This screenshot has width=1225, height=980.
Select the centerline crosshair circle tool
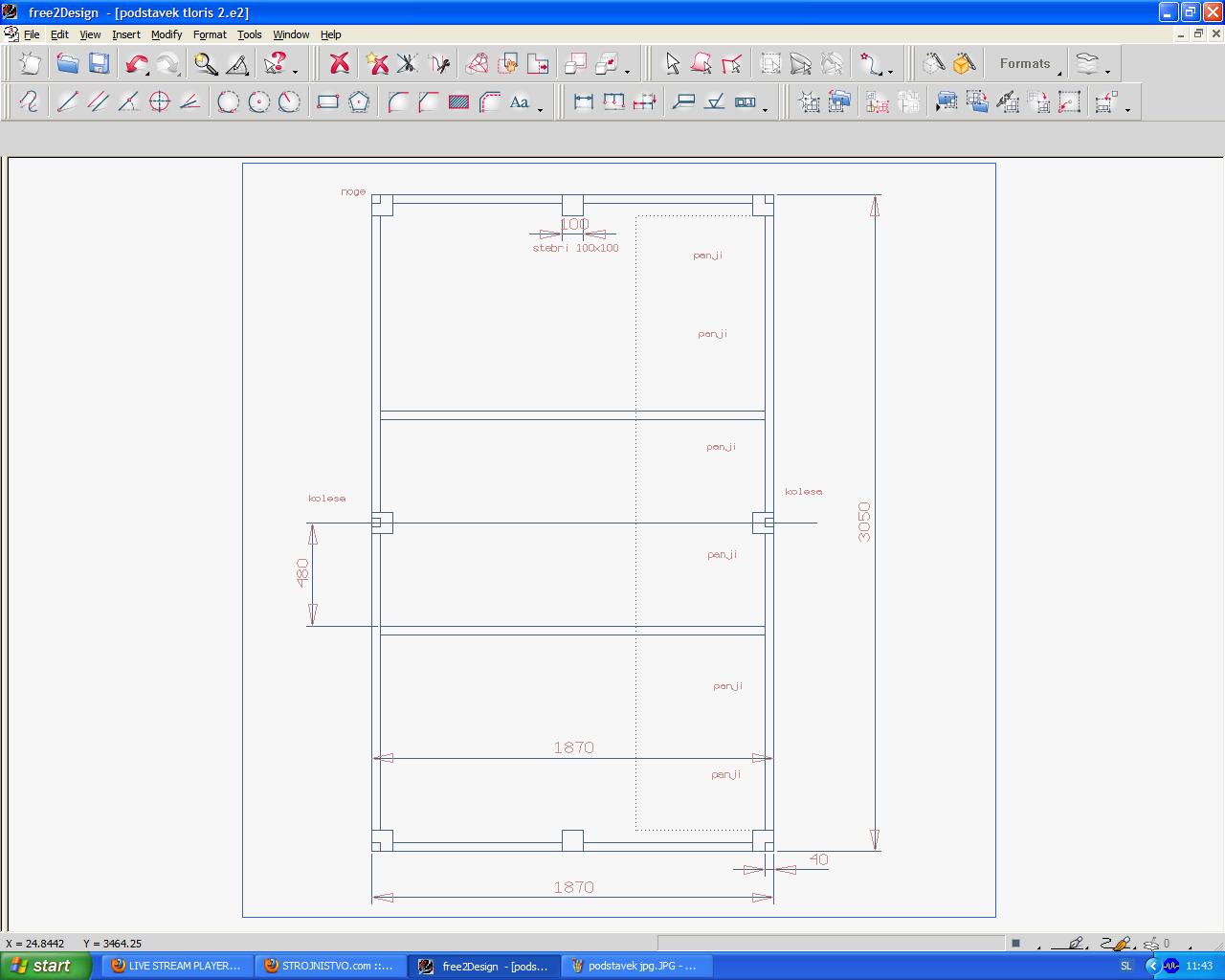pos(159,101)
